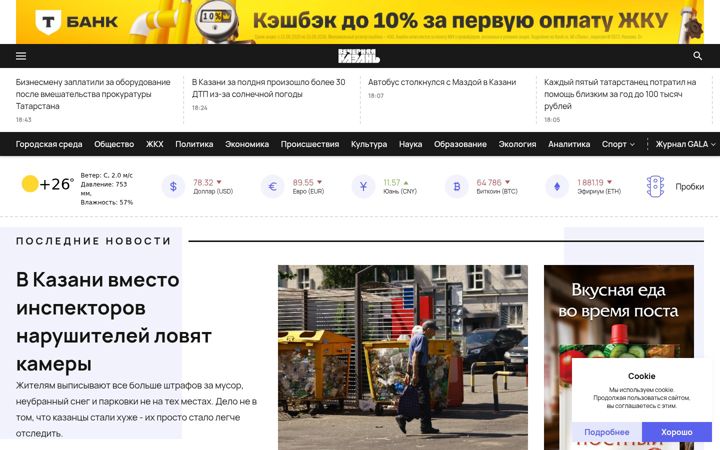Click the 18:43 news timestamp
Screen dimensions: 720x450
[x=24, y=120]
